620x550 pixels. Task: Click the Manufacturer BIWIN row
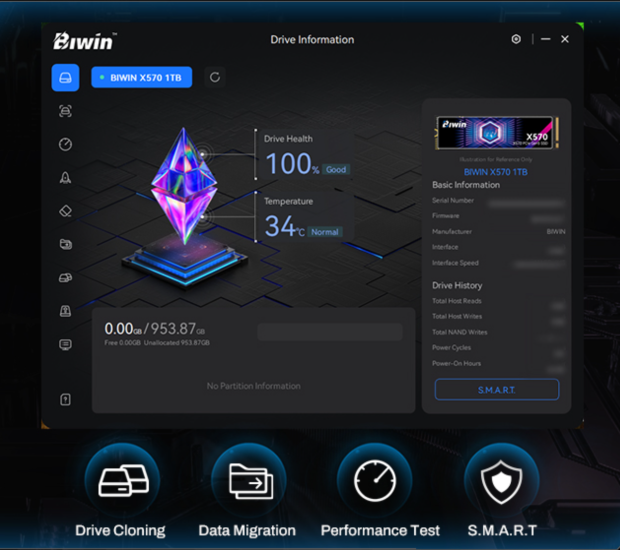tap(498, 232)
